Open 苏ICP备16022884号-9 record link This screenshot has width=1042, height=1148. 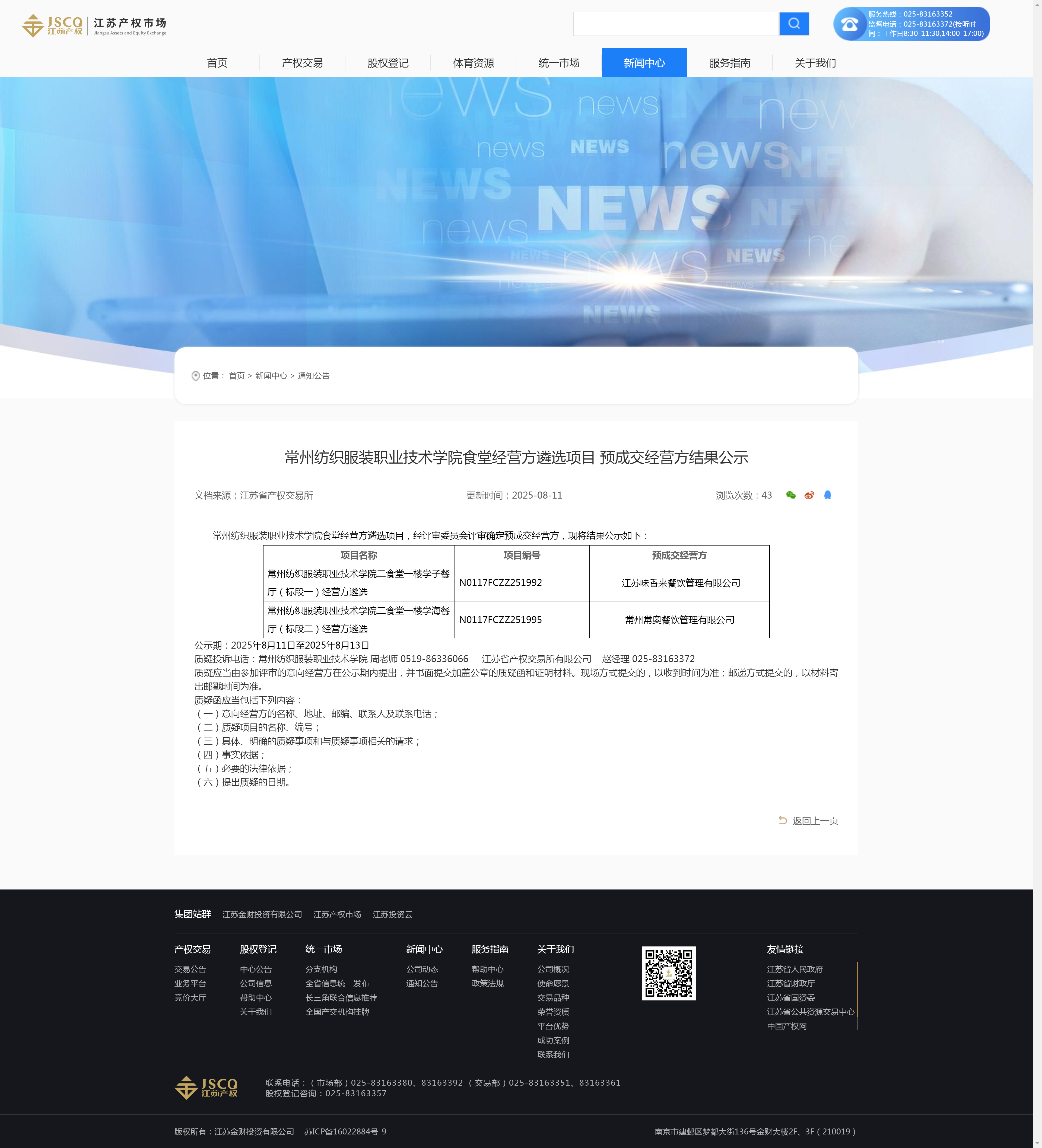(345, 1131)
